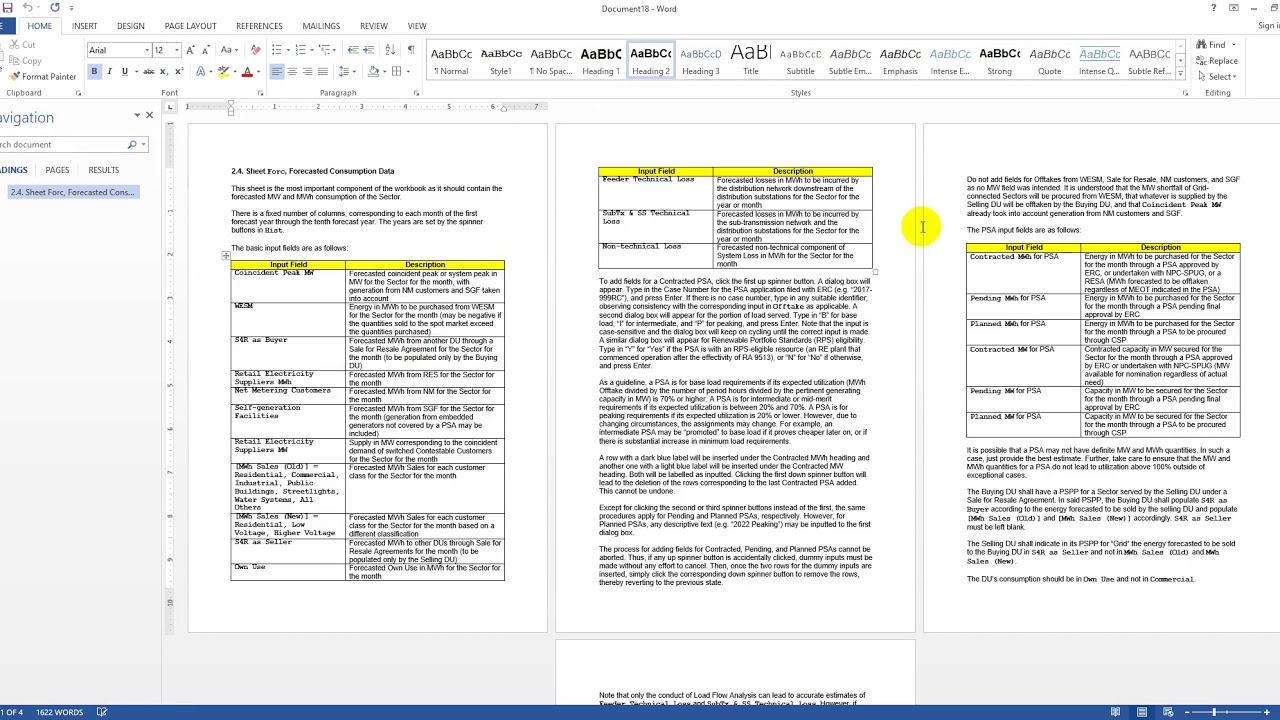Viewport: 1280px width, 720px height.
Task: Apply text highlight color
Action: [x=222, y=71]
